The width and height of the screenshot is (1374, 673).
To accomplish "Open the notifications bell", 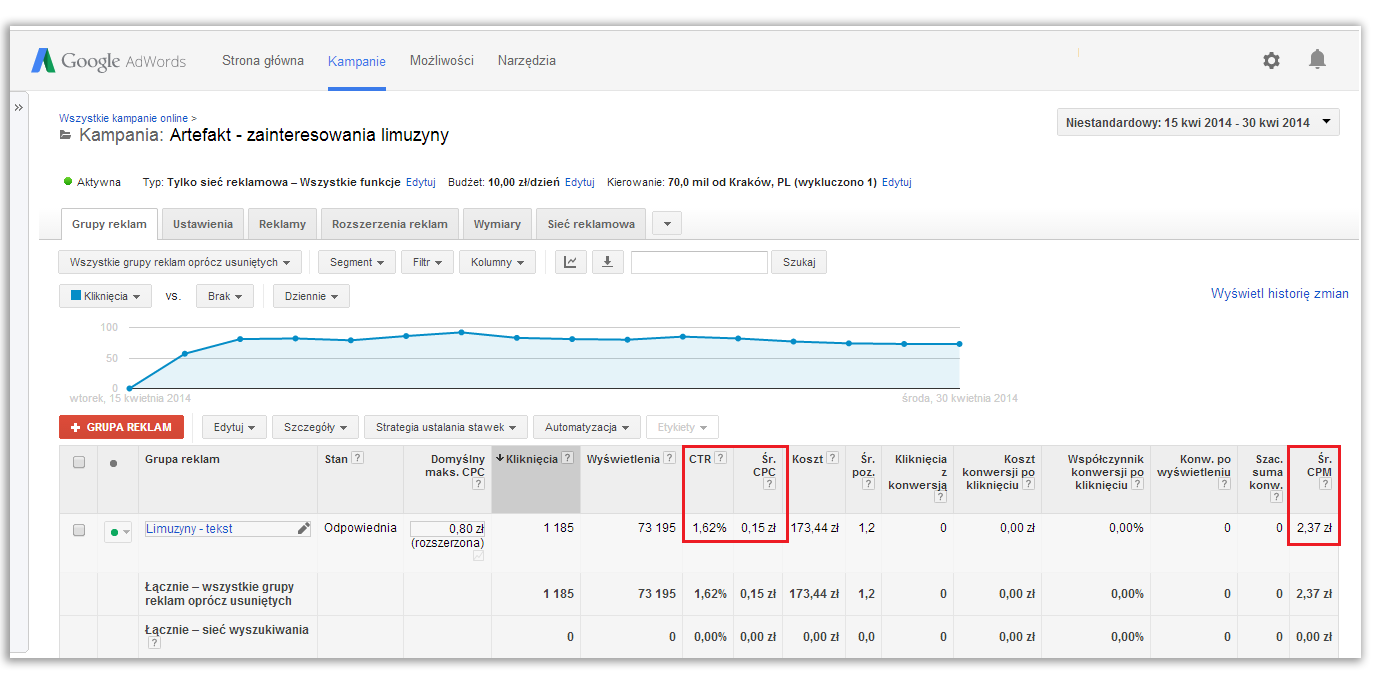I will tap(1318, 60).
